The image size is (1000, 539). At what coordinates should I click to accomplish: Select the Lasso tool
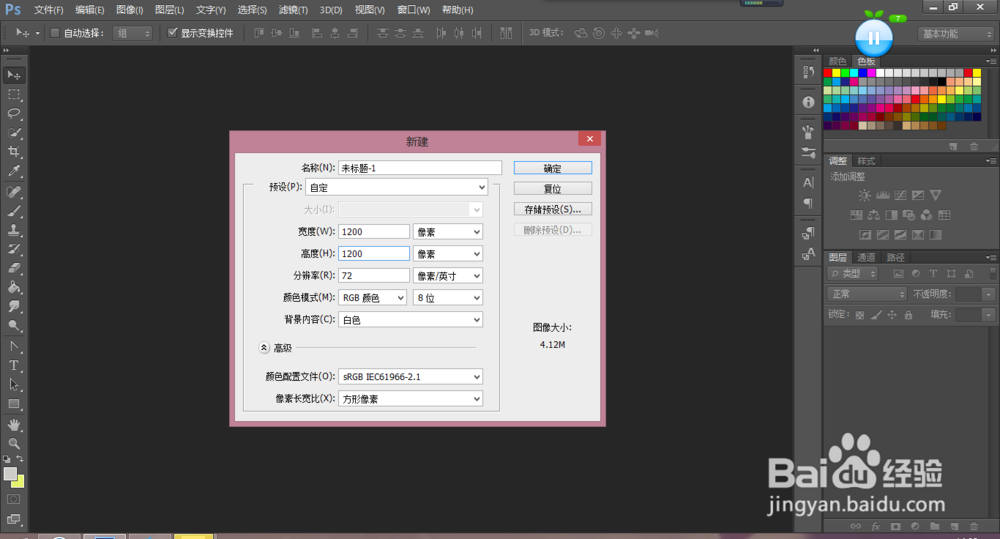14,114
